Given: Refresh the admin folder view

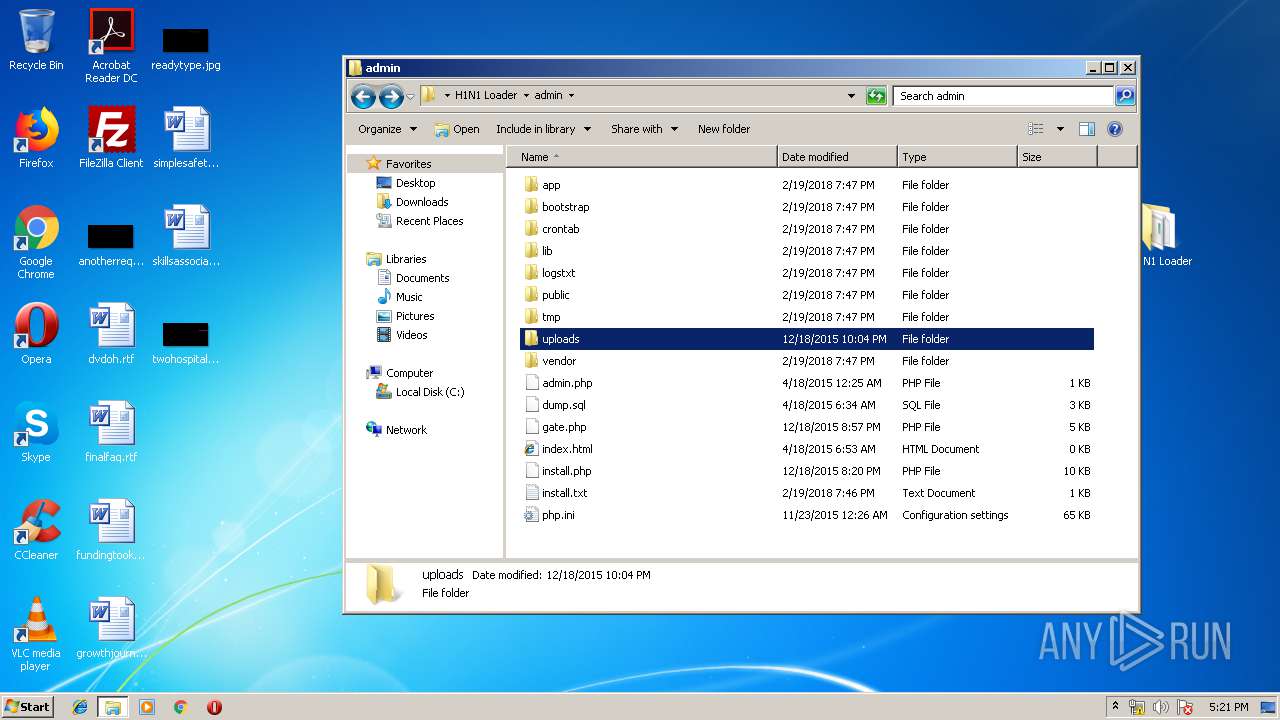Looking at the screenshot, I should [876, 96].
